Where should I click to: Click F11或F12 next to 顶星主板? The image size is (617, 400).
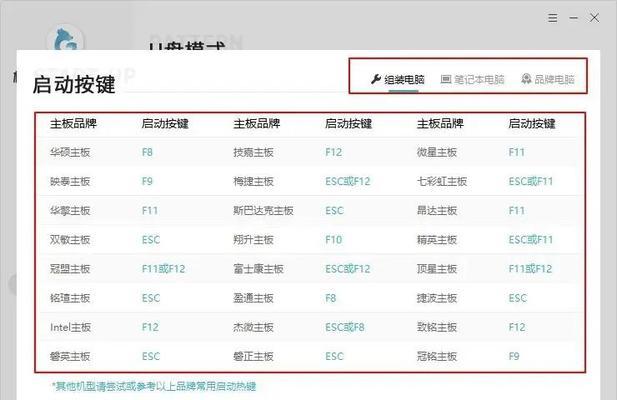(x=530, y=269)
